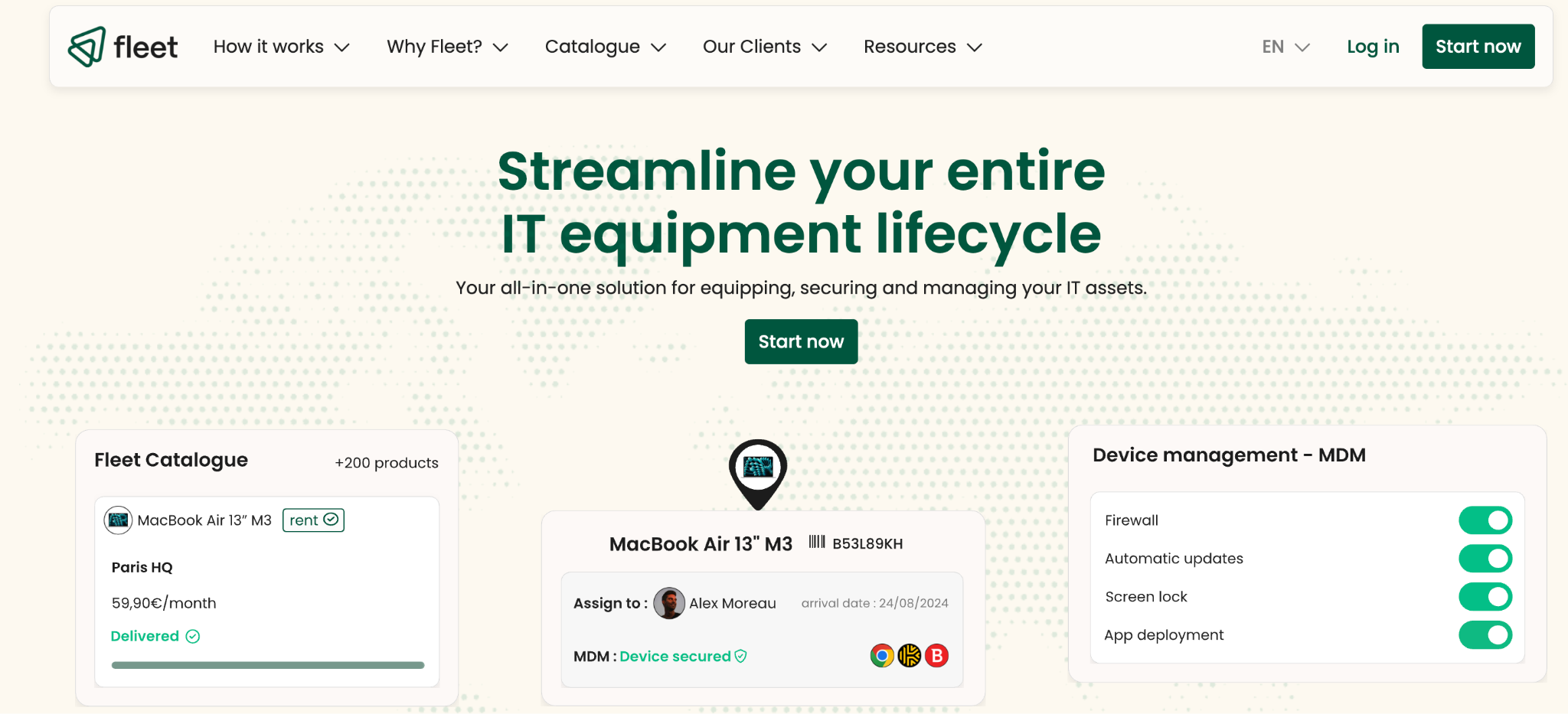Click the location pin with laptop icon
Screen dimensions: 1568x714
[758, 474]
